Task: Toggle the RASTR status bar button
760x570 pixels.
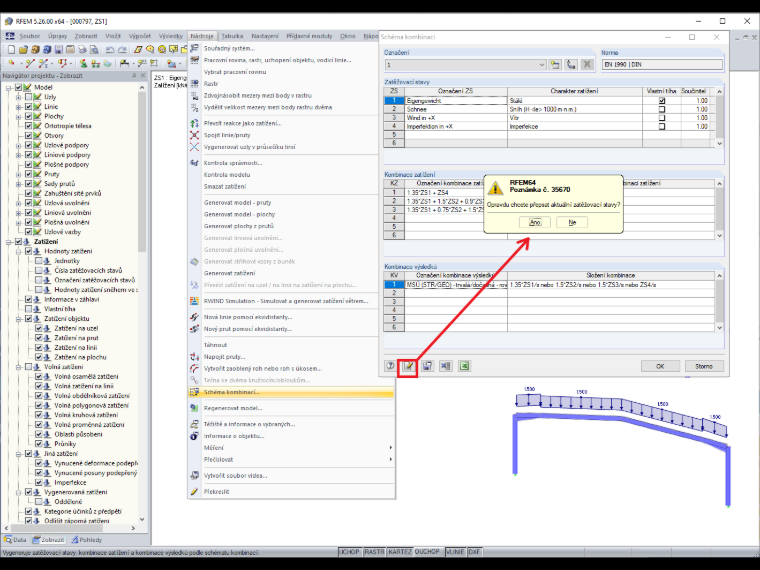Action: [x=374, y=552]
